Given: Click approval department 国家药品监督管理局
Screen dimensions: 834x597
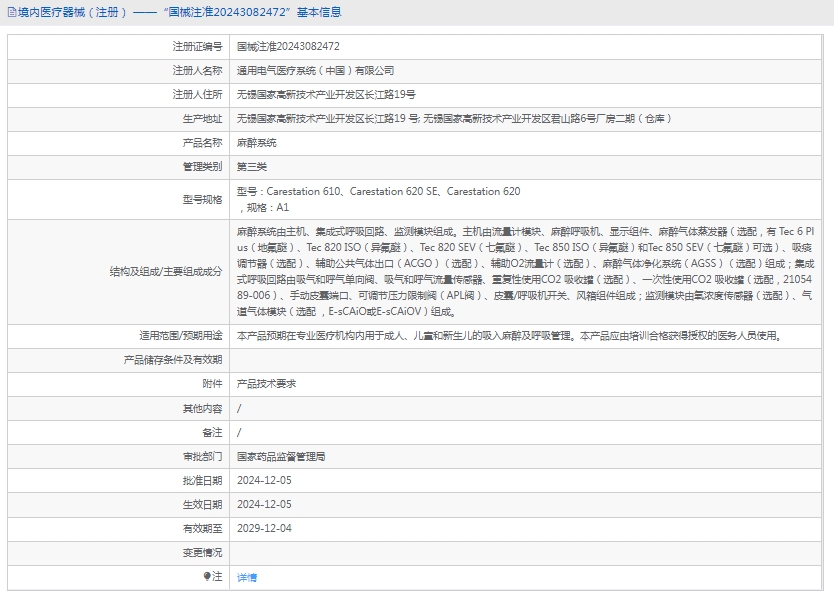Looking at the screenshot, I should click(x=281, y=456).
